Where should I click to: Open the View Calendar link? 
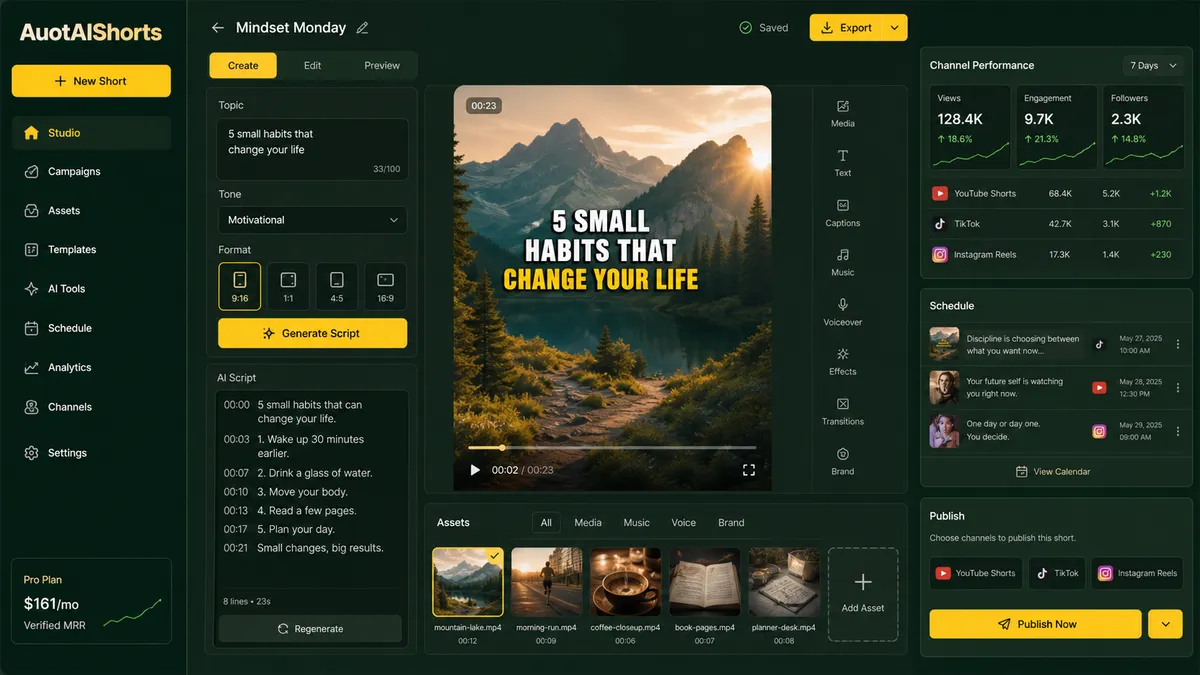pos(1052,471)
